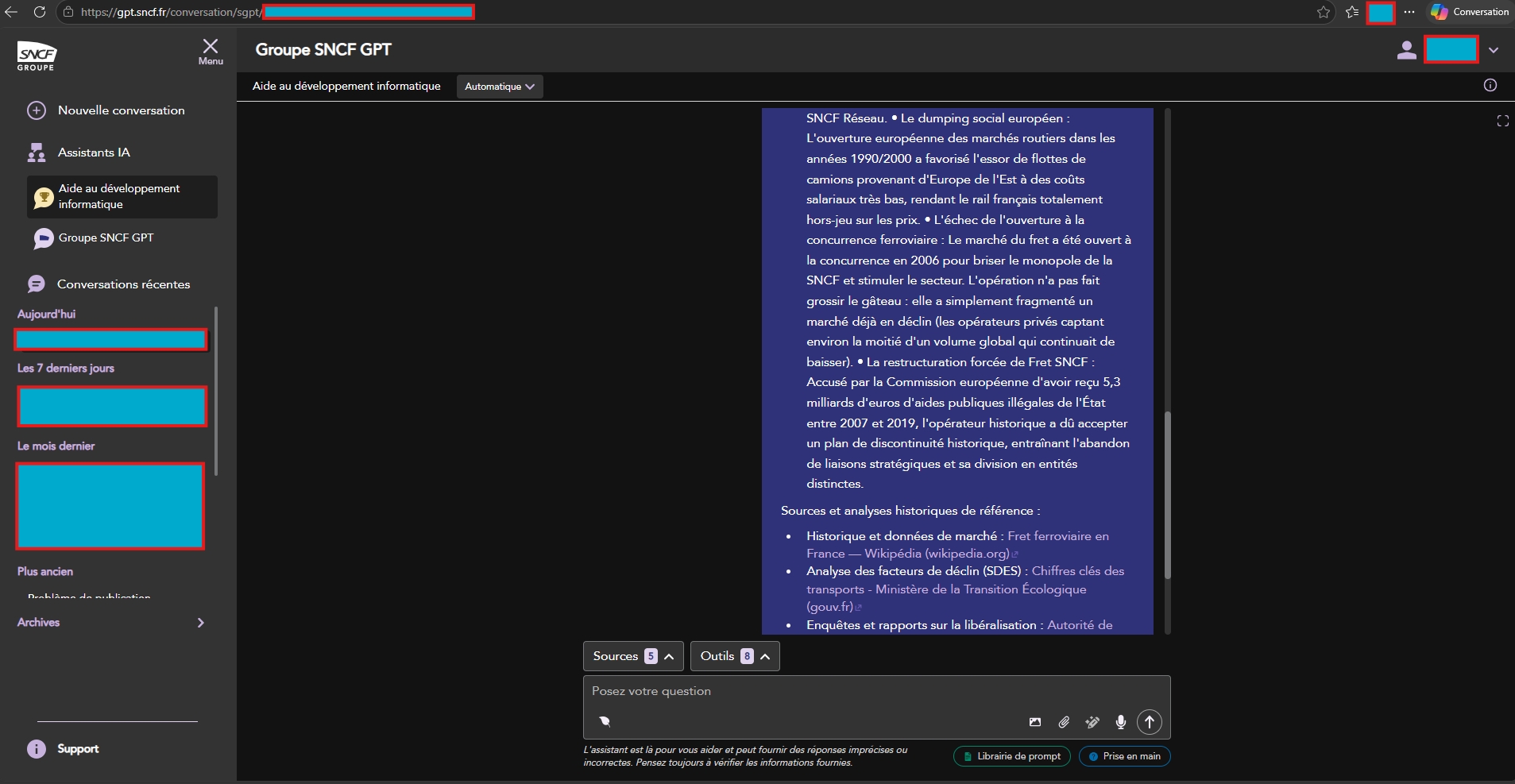Open Fret ferroviaire en France Wikipédia link

point(958,545)
